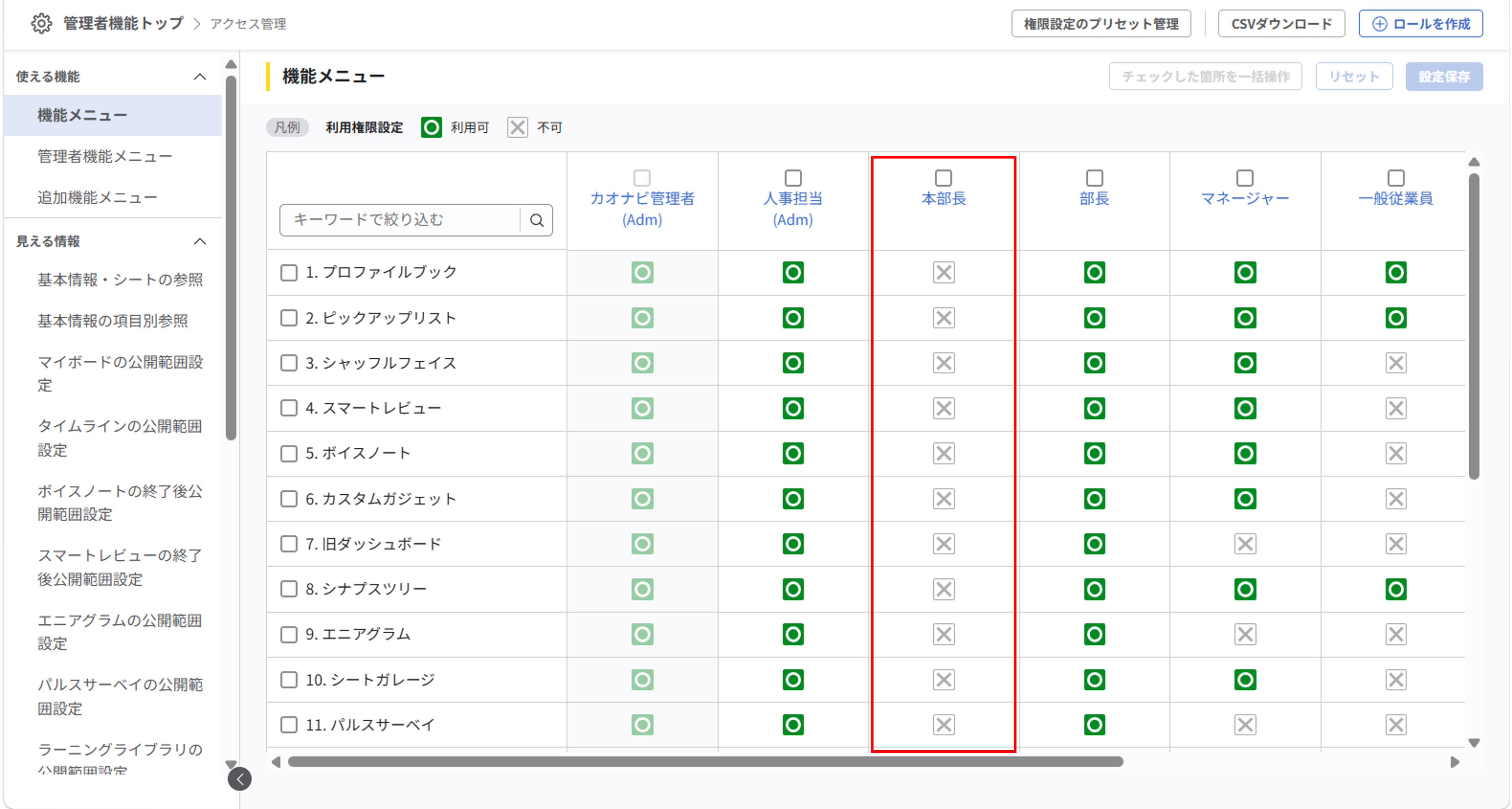Open 基本情報・シートの参照 in the sidebar

click(120, 280)
